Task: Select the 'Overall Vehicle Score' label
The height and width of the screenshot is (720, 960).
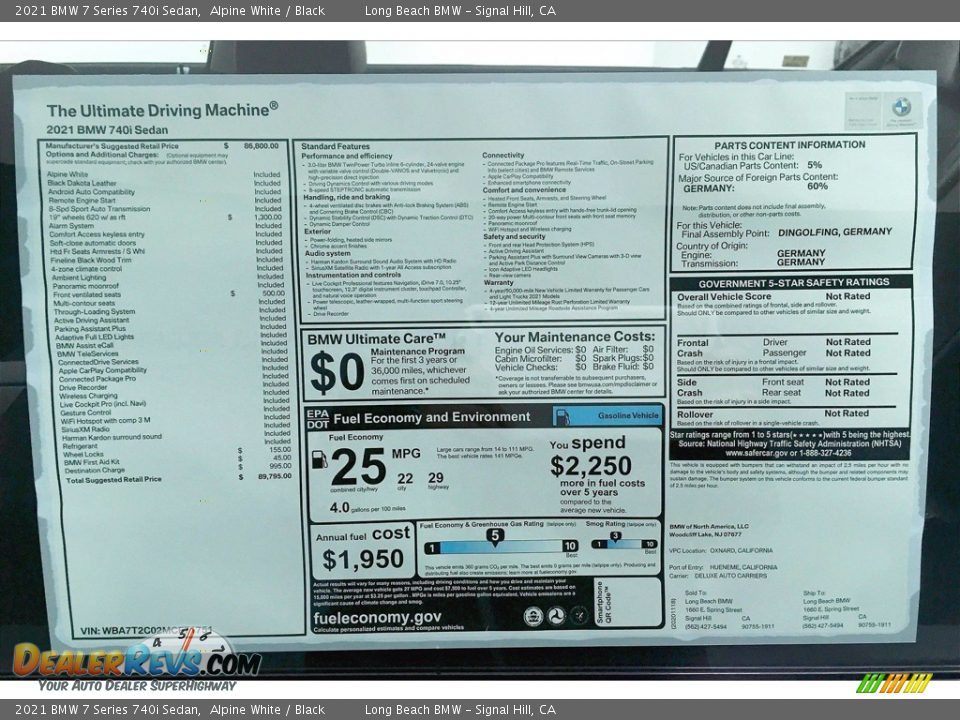Action: [724, 296]
